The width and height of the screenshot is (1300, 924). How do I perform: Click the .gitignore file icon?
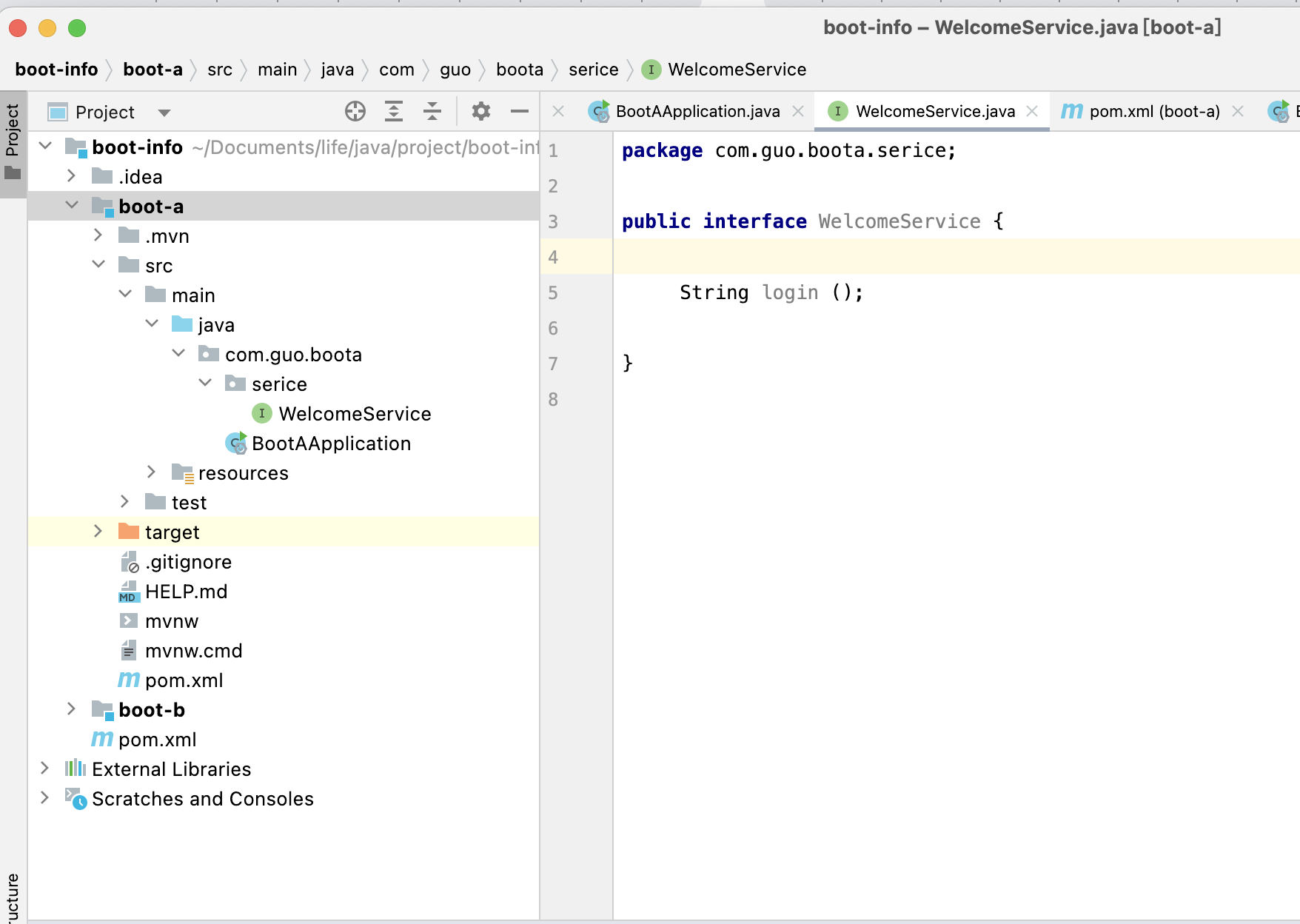pos(130,562)
